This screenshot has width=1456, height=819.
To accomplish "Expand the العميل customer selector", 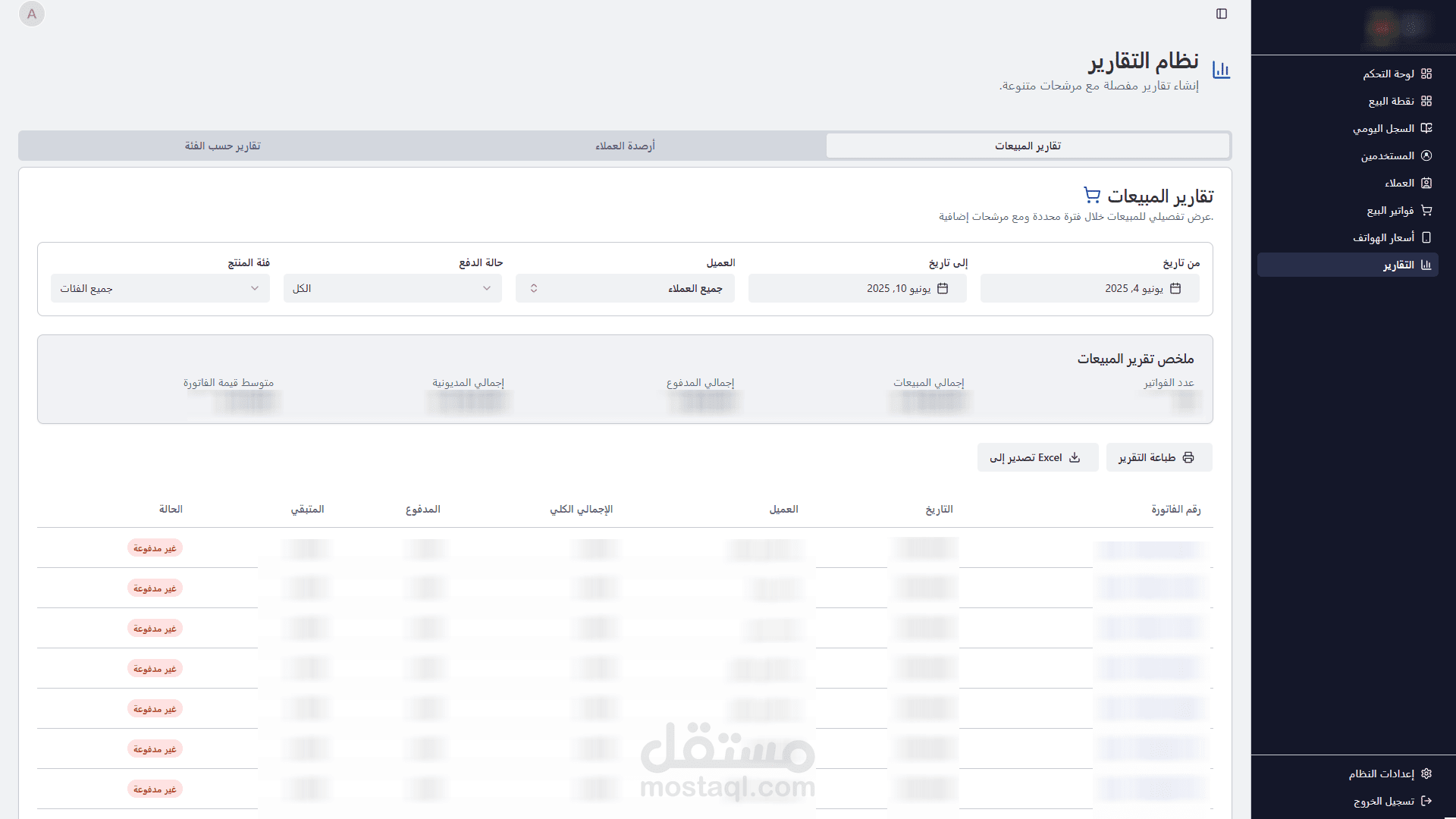I will click(625, 288).
